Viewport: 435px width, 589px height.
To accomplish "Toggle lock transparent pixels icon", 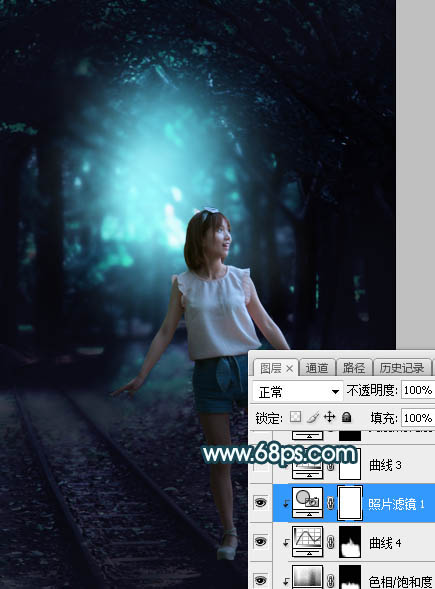I will [296, 417].
